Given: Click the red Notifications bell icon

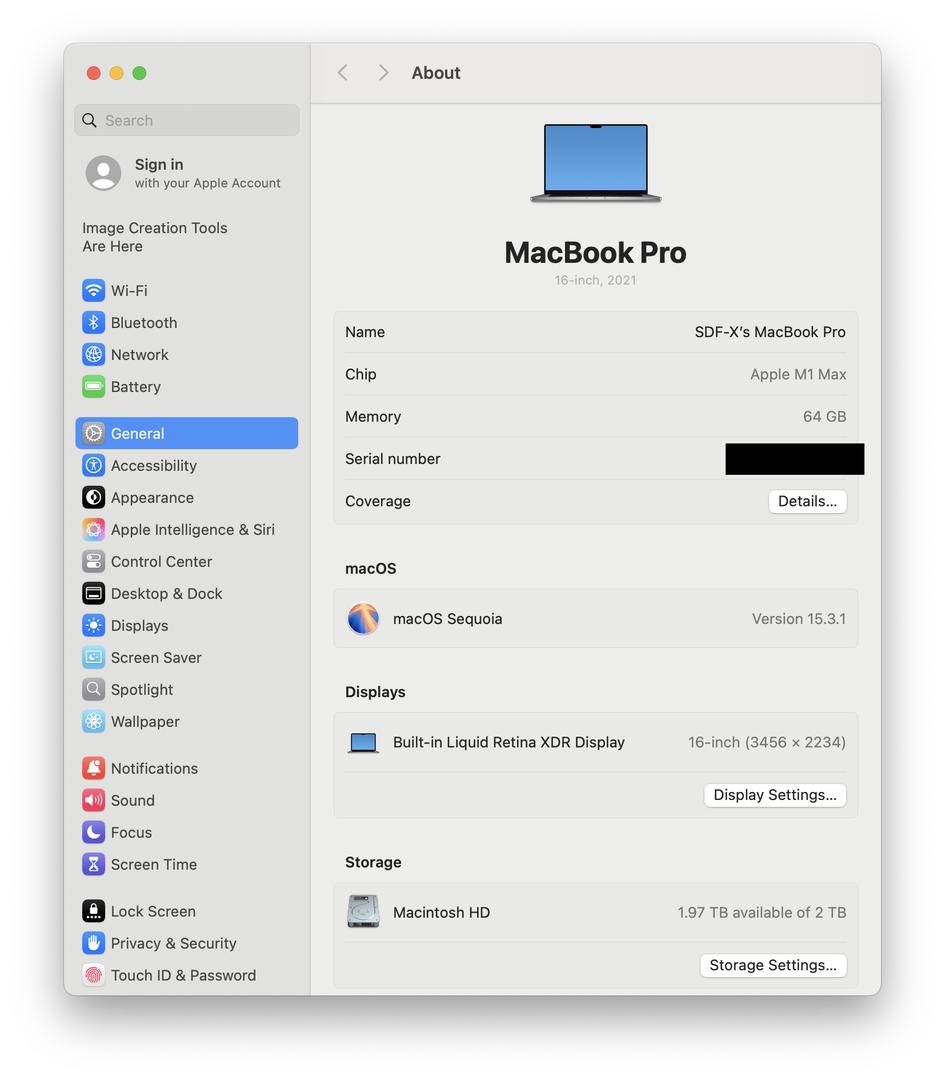Looking at the screenshot, I should click(x=94, y=769).
